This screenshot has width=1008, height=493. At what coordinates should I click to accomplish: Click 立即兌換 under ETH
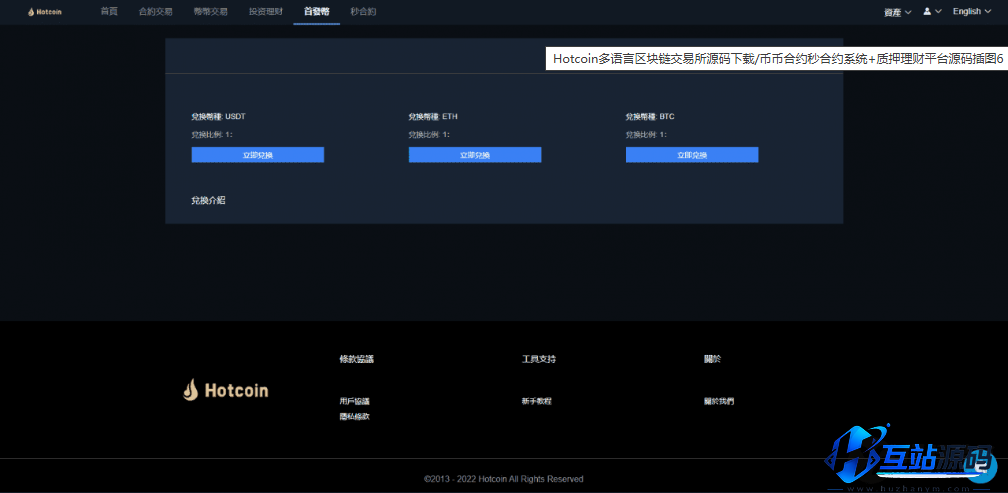point(475,155)
